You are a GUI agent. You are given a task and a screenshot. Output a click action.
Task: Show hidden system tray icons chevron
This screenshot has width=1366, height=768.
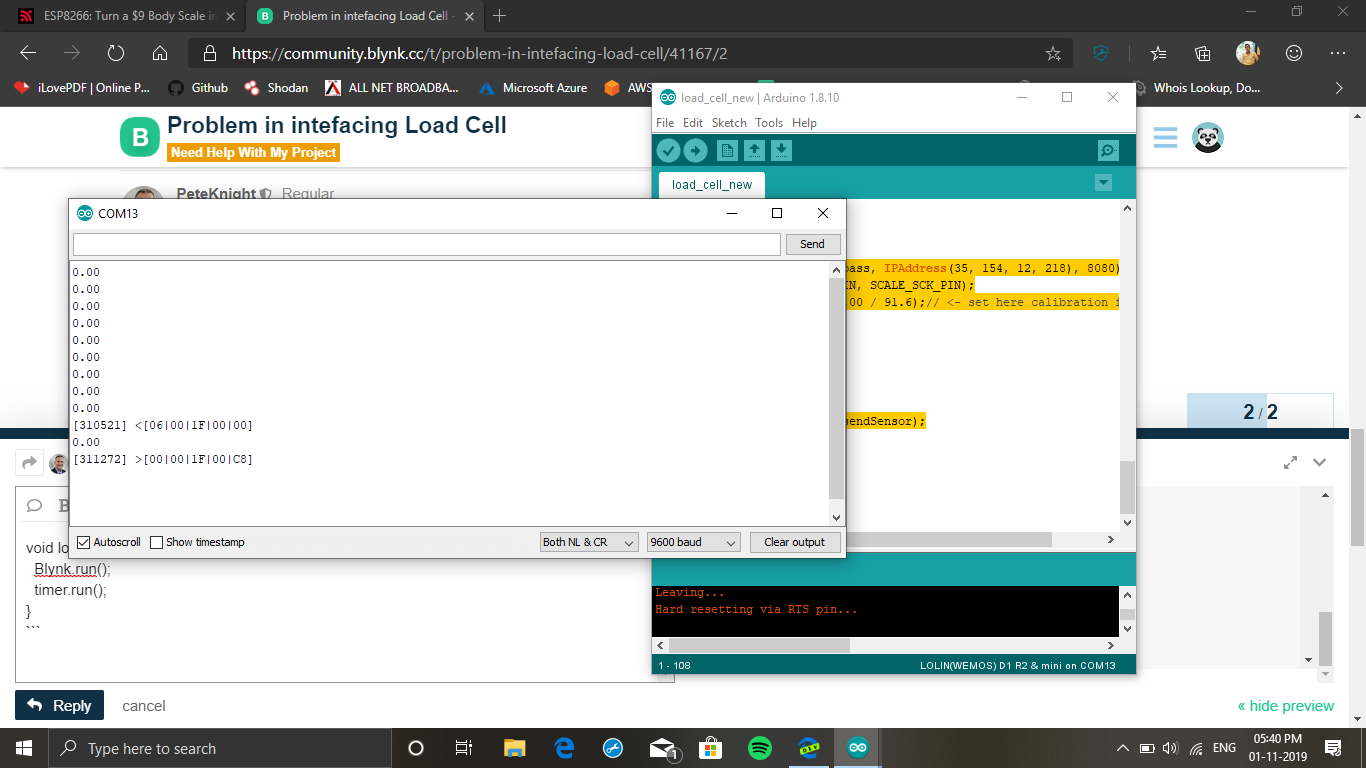click(x=1123, y=748)
